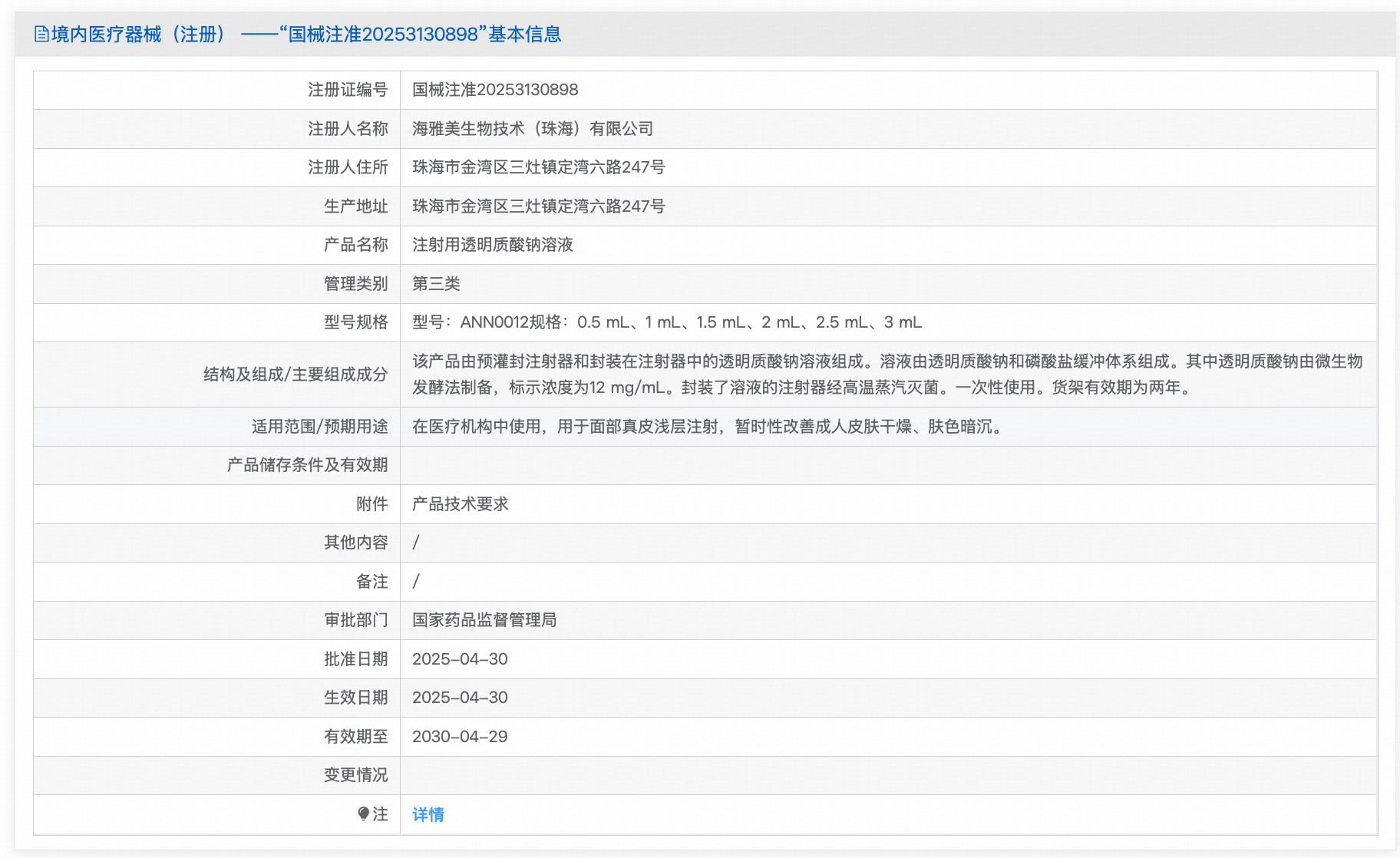Click the 结构及组成 description paragraph

(x=887, y=375)
